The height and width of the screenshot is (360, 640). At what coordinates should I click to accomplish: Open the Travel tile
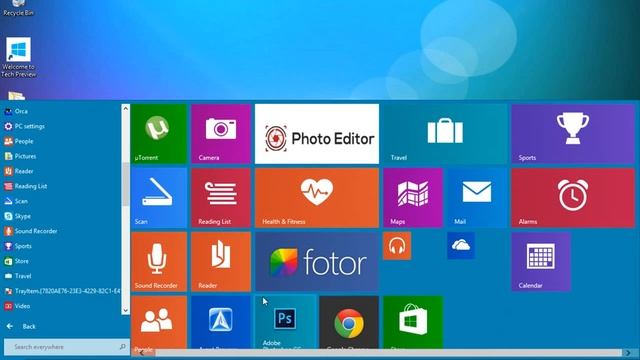(445, 134)
